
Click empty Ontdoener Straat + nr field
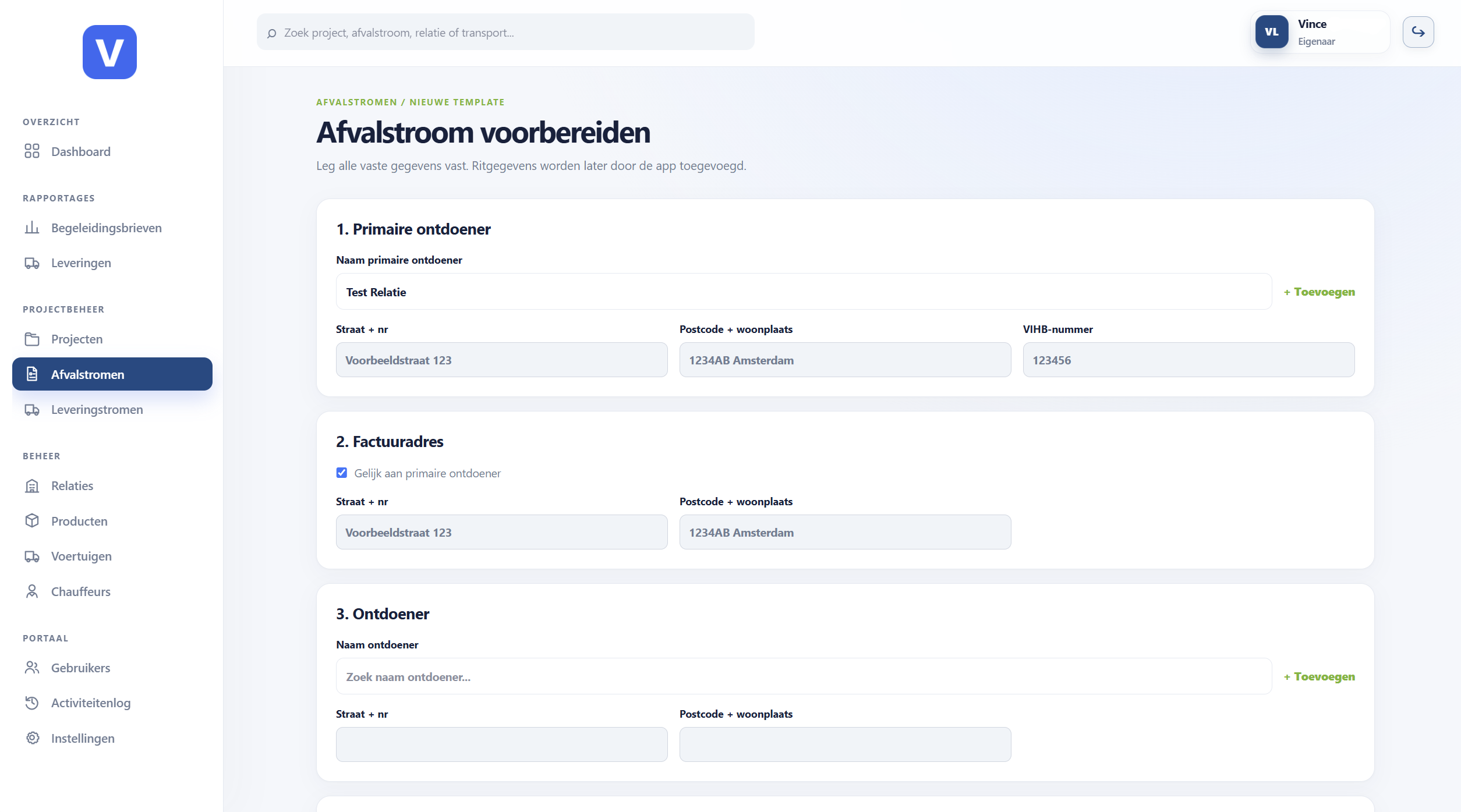[x=501, y=744]
